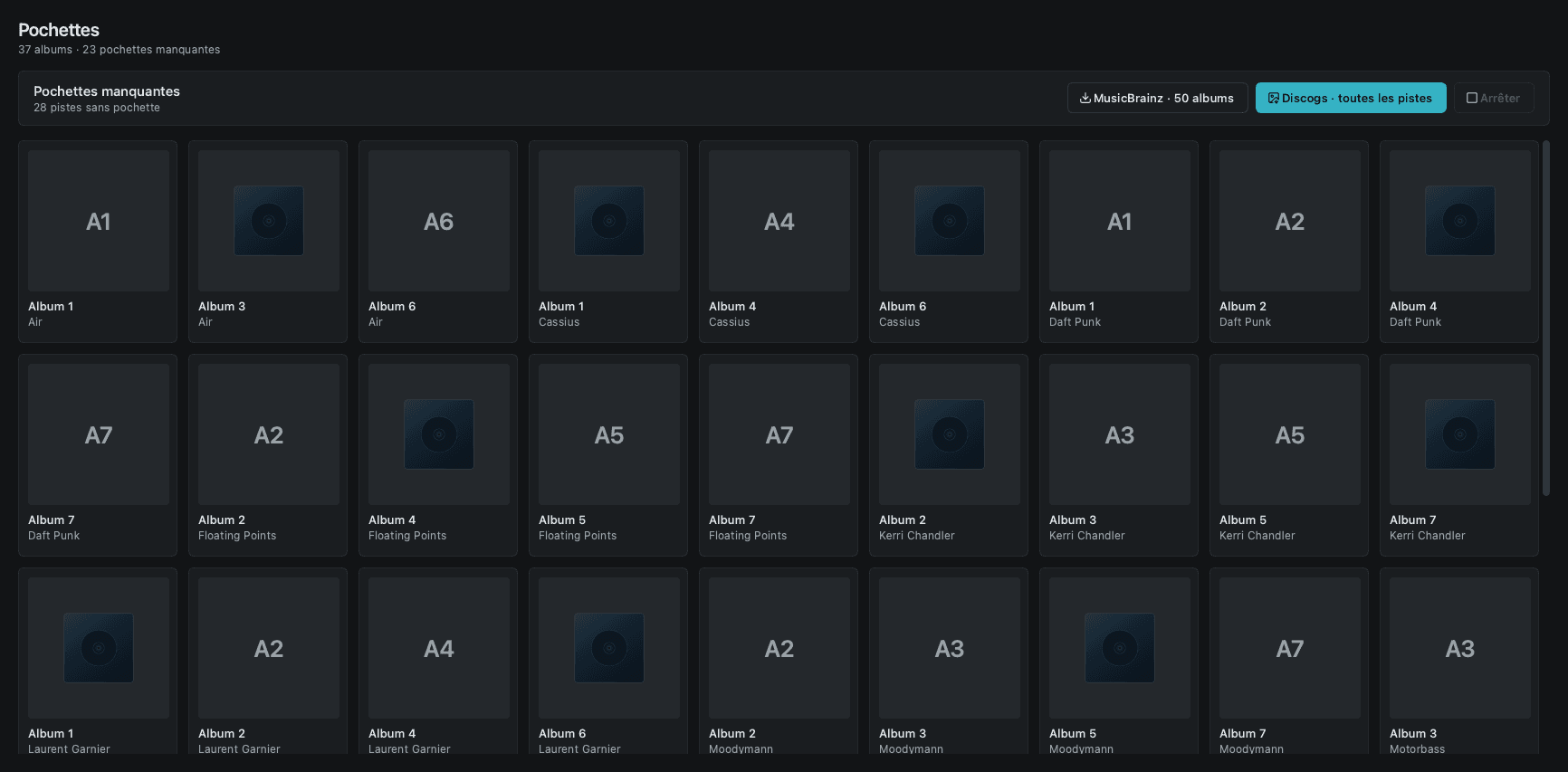Open the vinyl cover of Cassius Album 1

coord(609,221)
